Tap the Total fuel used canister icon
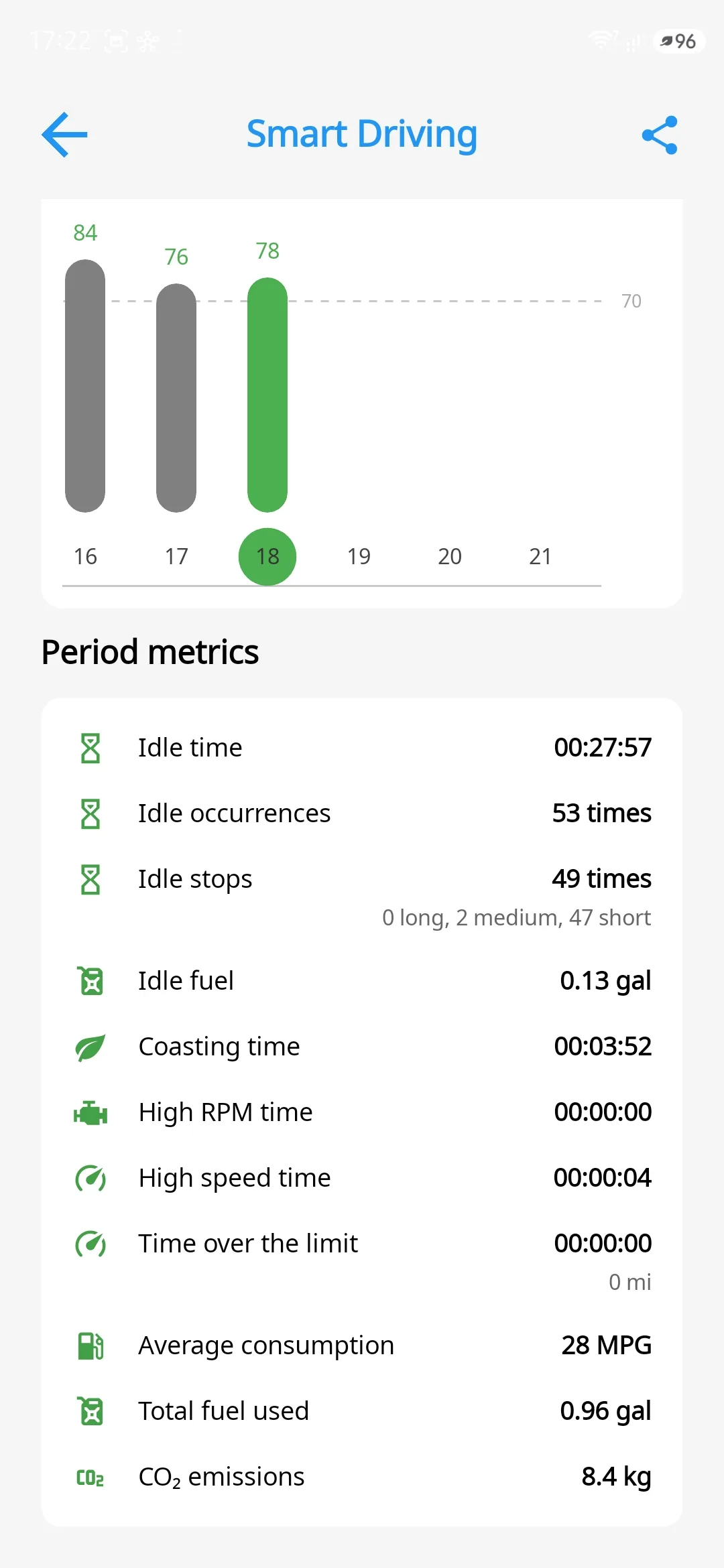The image size is (724, 1568). [90, 1411]
